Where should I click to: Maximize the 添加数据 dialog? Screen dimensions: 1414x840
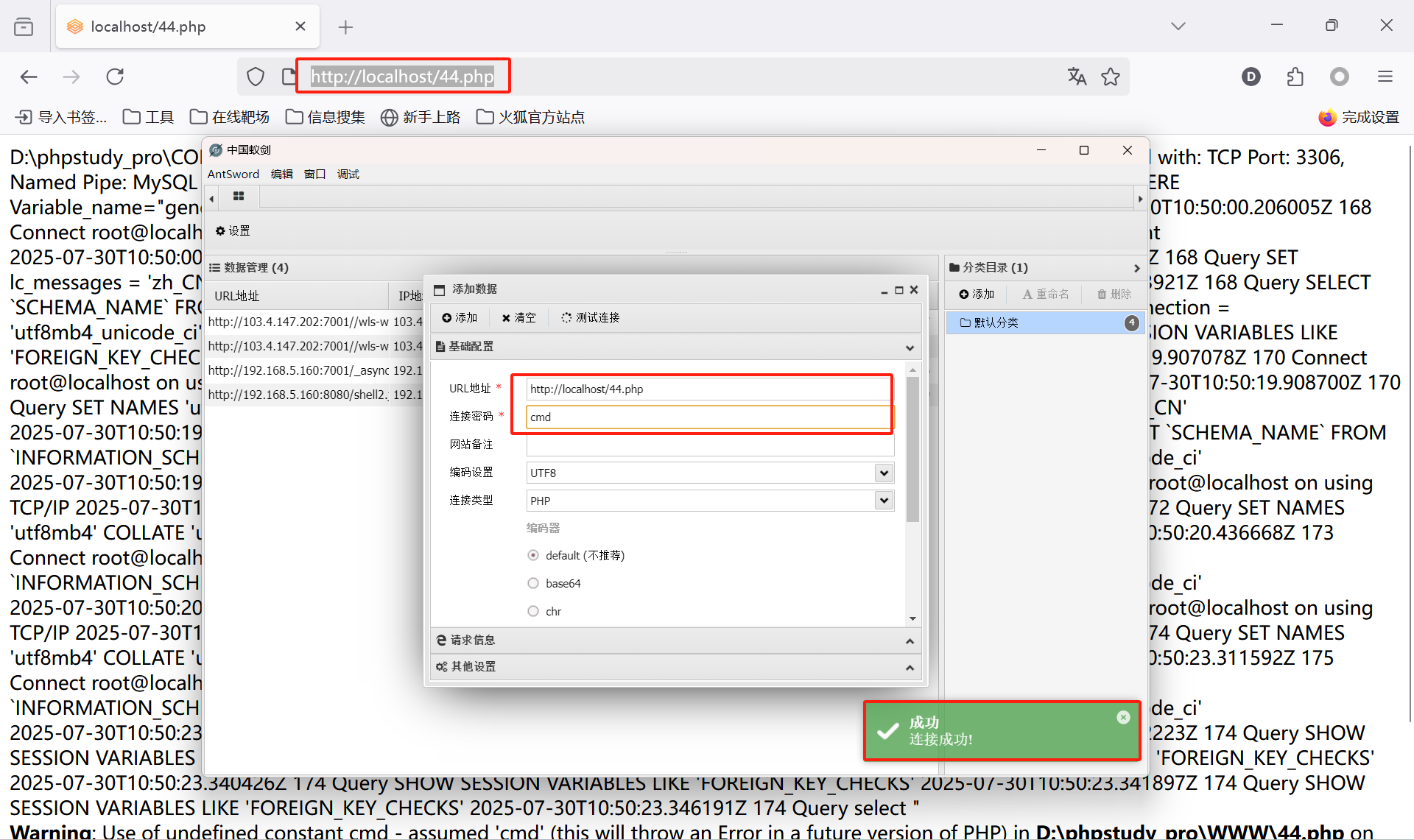coord(898,290)
